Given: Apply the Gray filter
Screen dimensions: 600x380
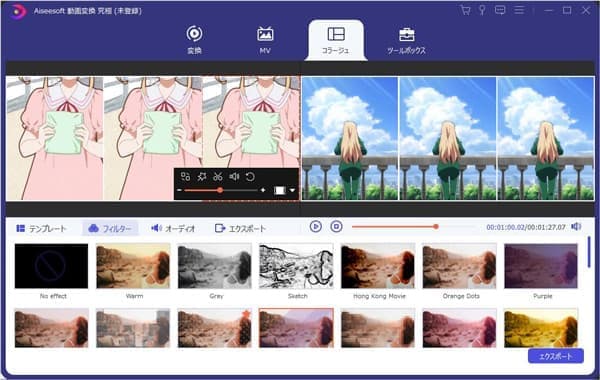Looking at the screenshot, I should (x=215, y=266).
